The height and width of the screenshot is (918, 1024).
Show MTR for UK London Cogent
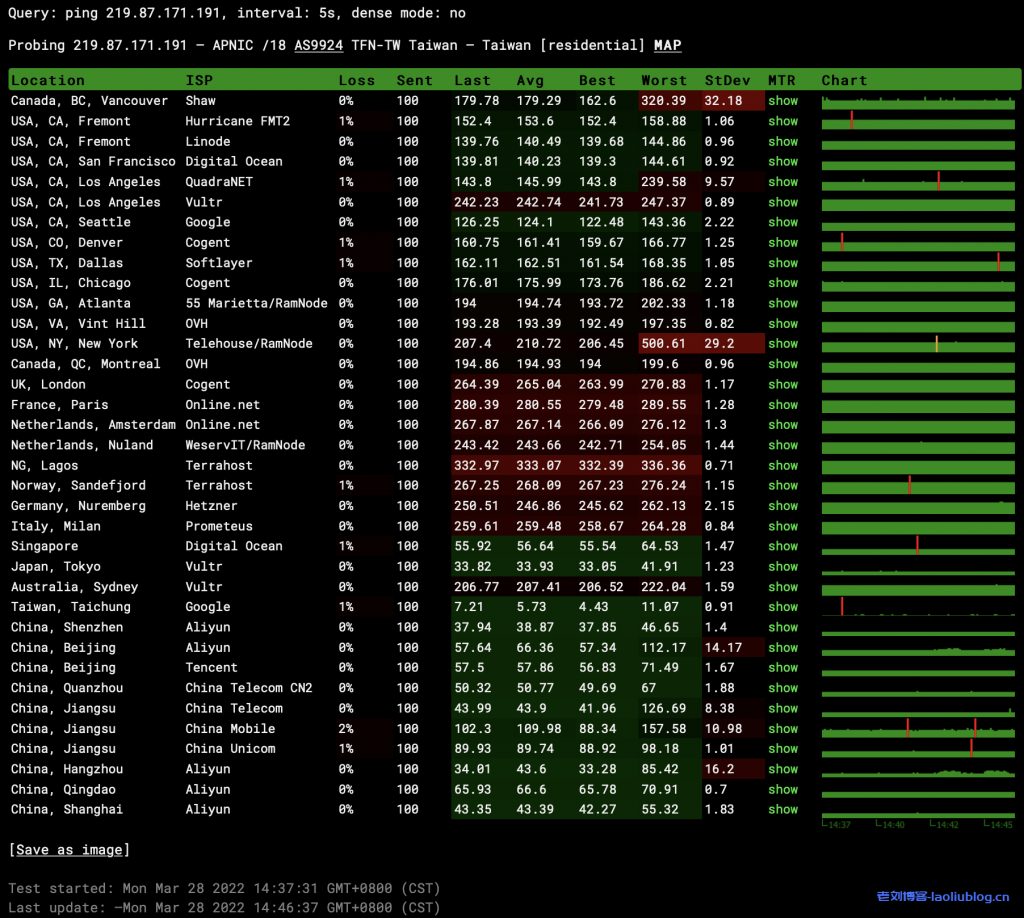(783, 385)
